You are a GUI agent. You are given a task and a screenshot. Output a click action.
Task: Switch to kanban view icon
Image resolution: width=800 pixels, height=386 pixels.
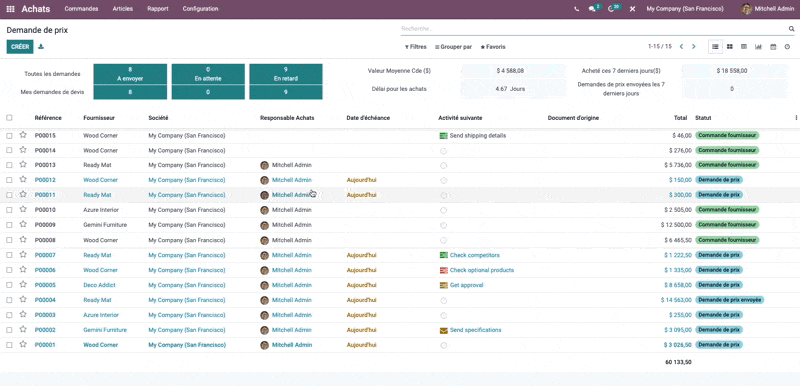730,46
